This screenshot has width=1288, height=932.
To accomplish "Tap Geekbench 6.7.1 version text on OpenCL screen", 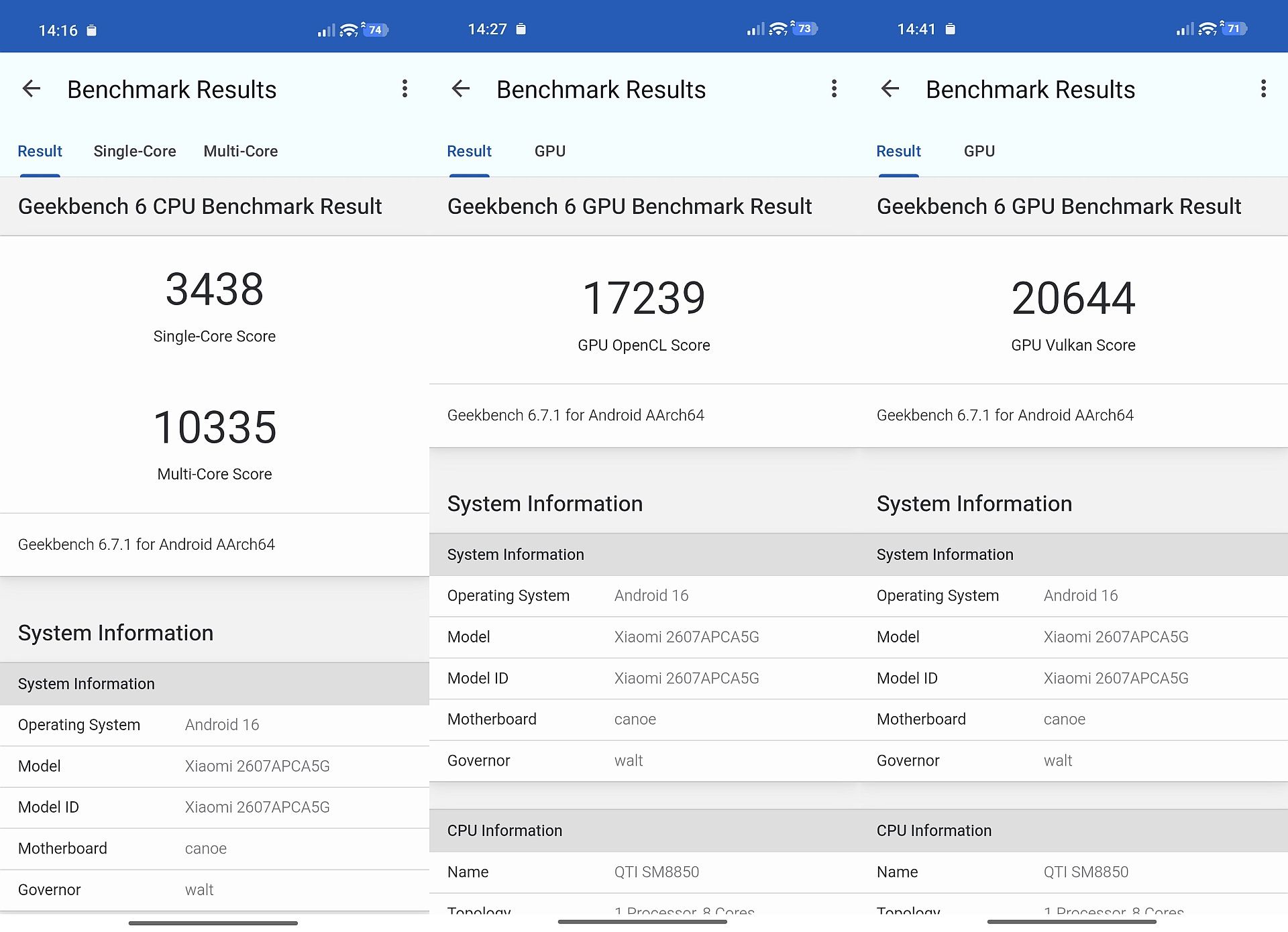I will point(576,415).
